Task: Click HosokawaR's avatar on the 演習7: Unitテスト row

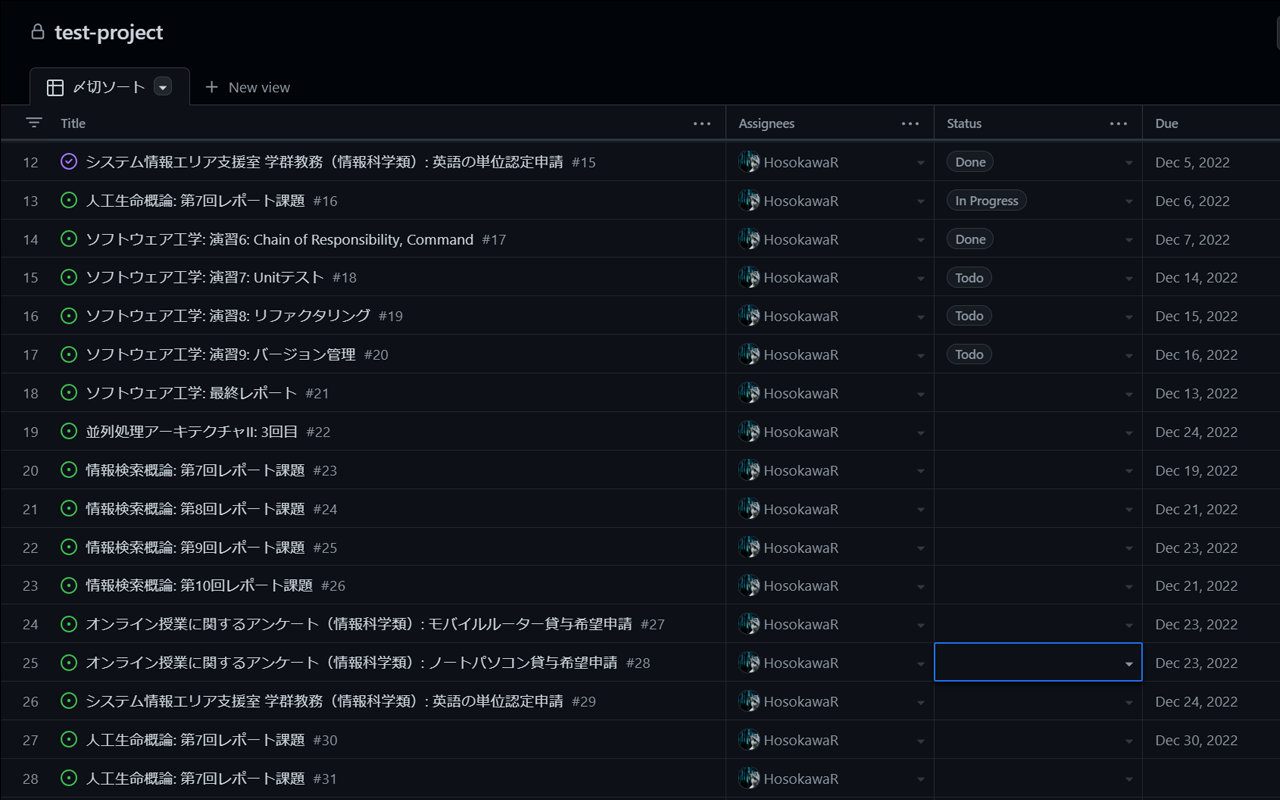Action: pos(750,277)
